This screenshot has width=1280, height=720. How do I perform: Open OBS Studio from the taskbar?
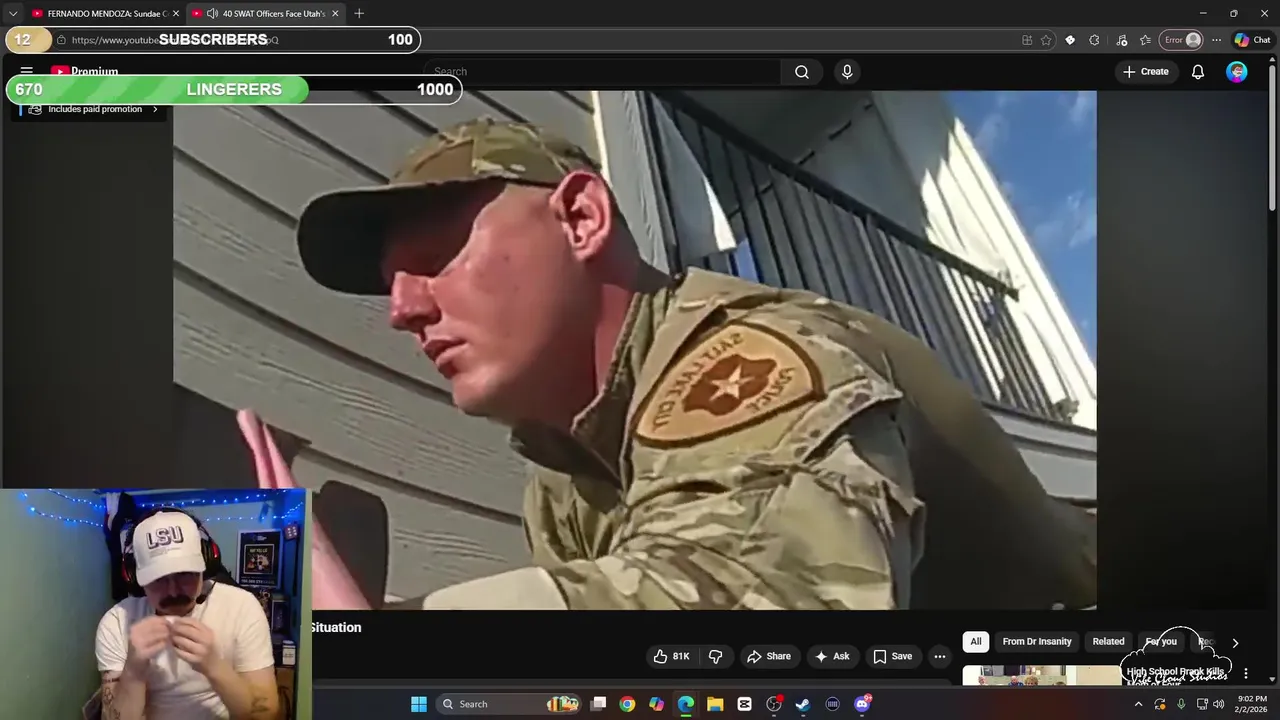tap(774, 704)
